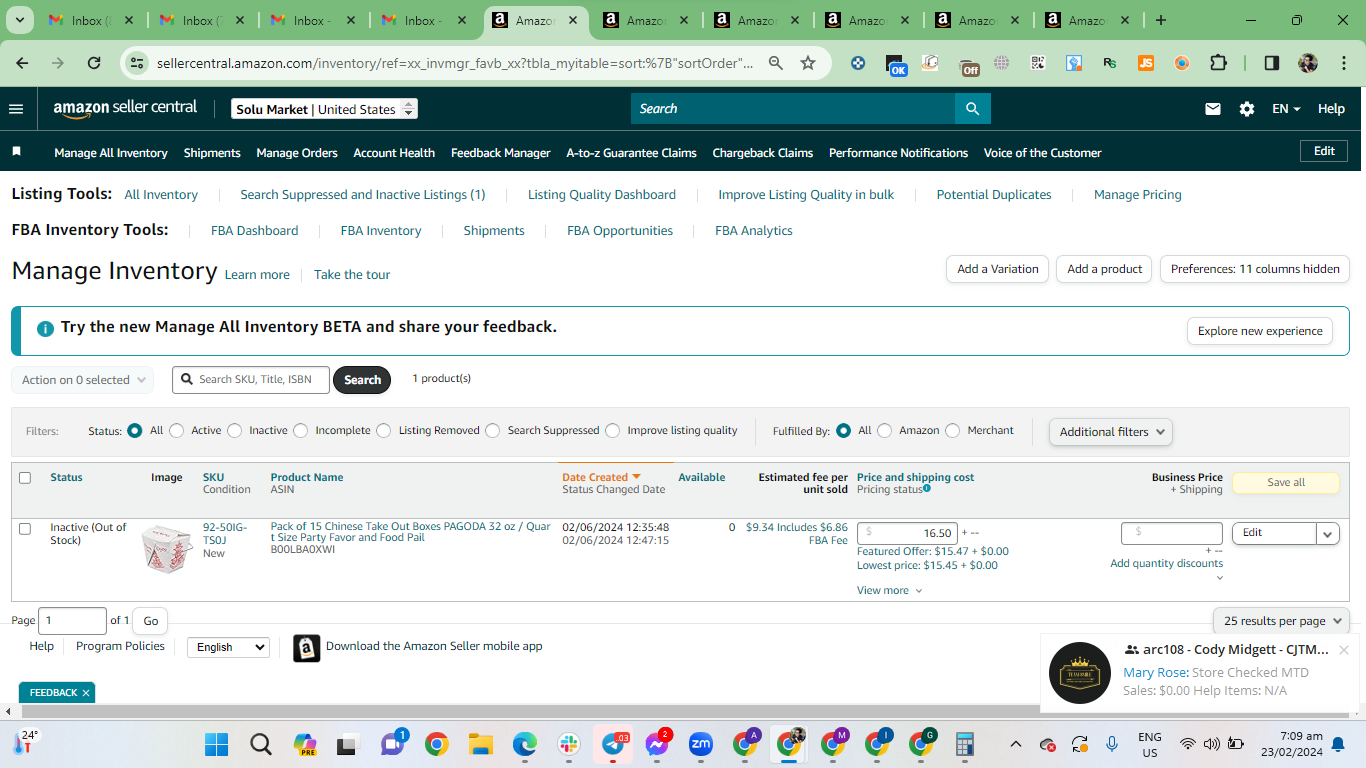Bookmark this page with the star icon

click(x=808, y=63)
